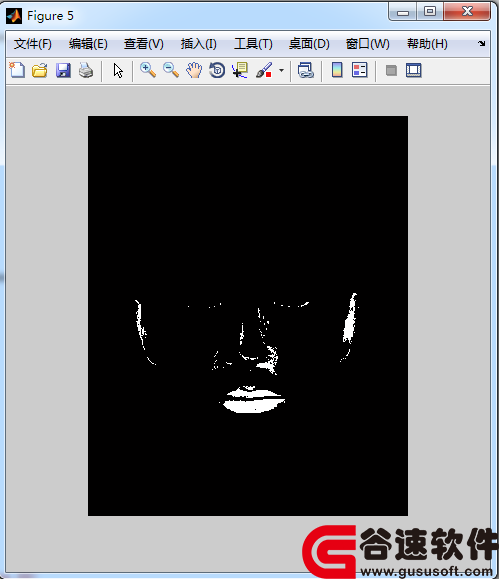Image resolution: width=499 pixels, height=579 pixels.
Task: Toggle the Data Cursor tool
Action: click(240, 70)
